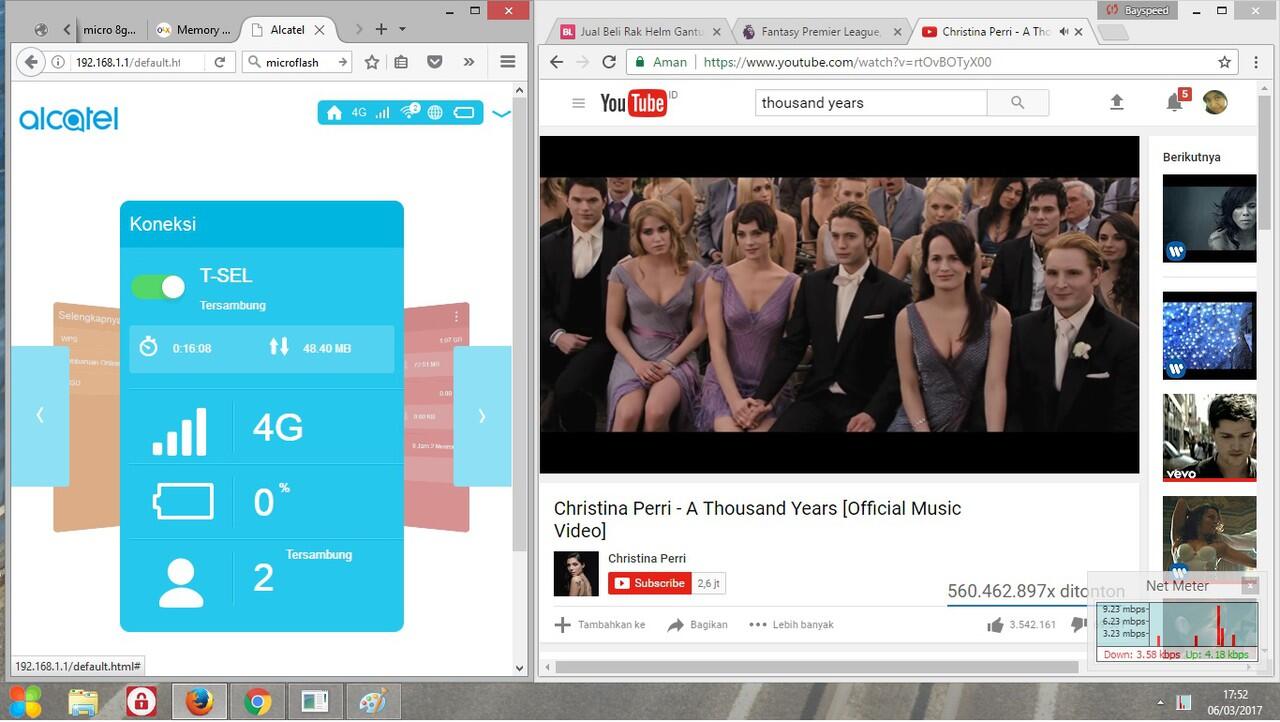This screenshot has width=1280, height=722.
Task: Go back in Firefox
Action: tap(31, 62)
